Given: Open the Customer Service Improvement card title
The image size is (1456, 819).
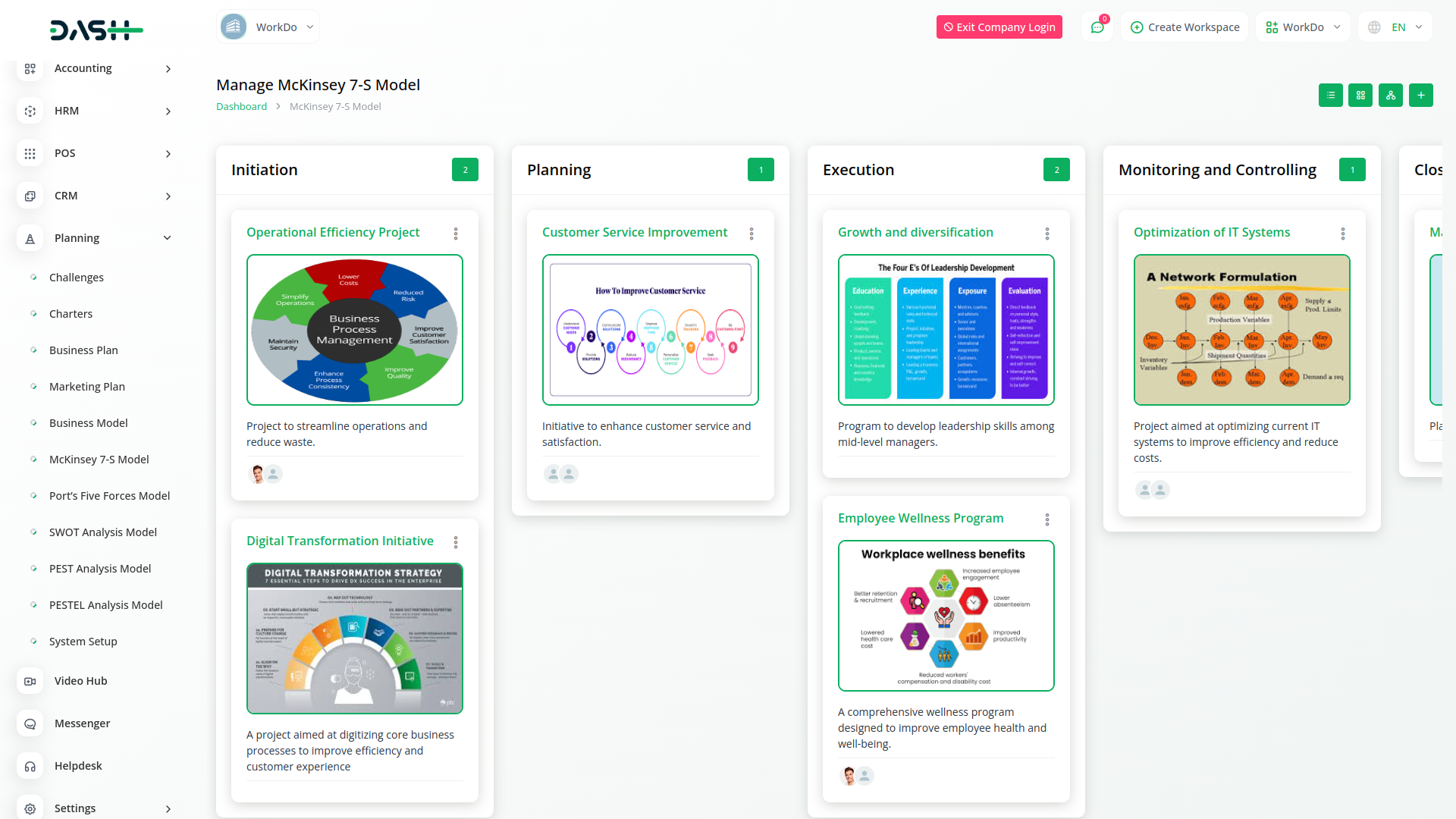Looking at the screenshot, I should pyautogui.click(x=635, y=233).
